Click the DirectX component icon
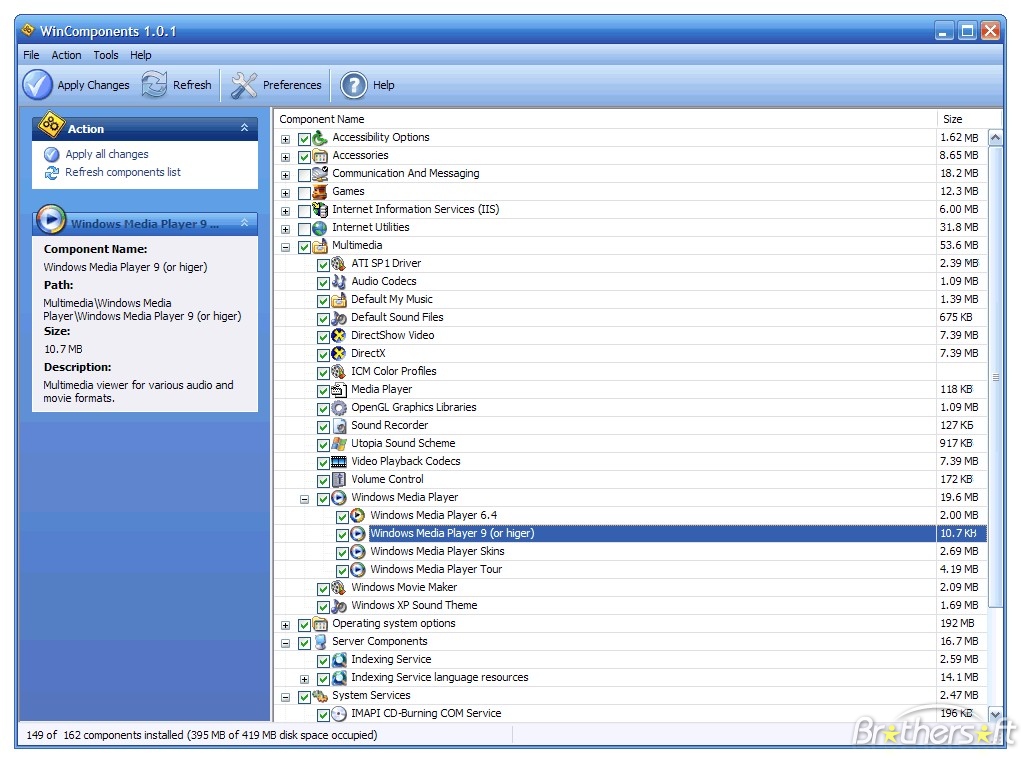1021x763 pixels. pyautogui.click(x=339, y=354)
